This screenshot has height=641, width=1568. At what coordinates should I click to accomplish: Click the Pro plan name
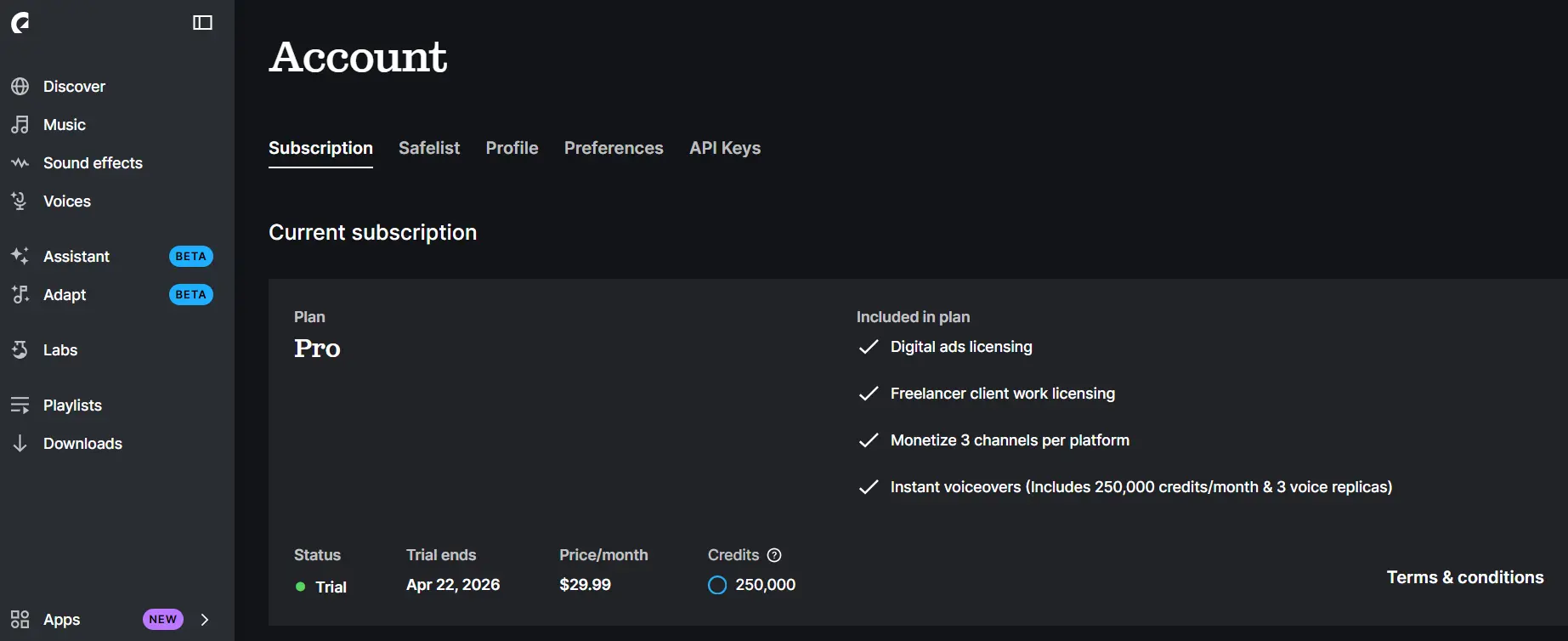[317, 349]
